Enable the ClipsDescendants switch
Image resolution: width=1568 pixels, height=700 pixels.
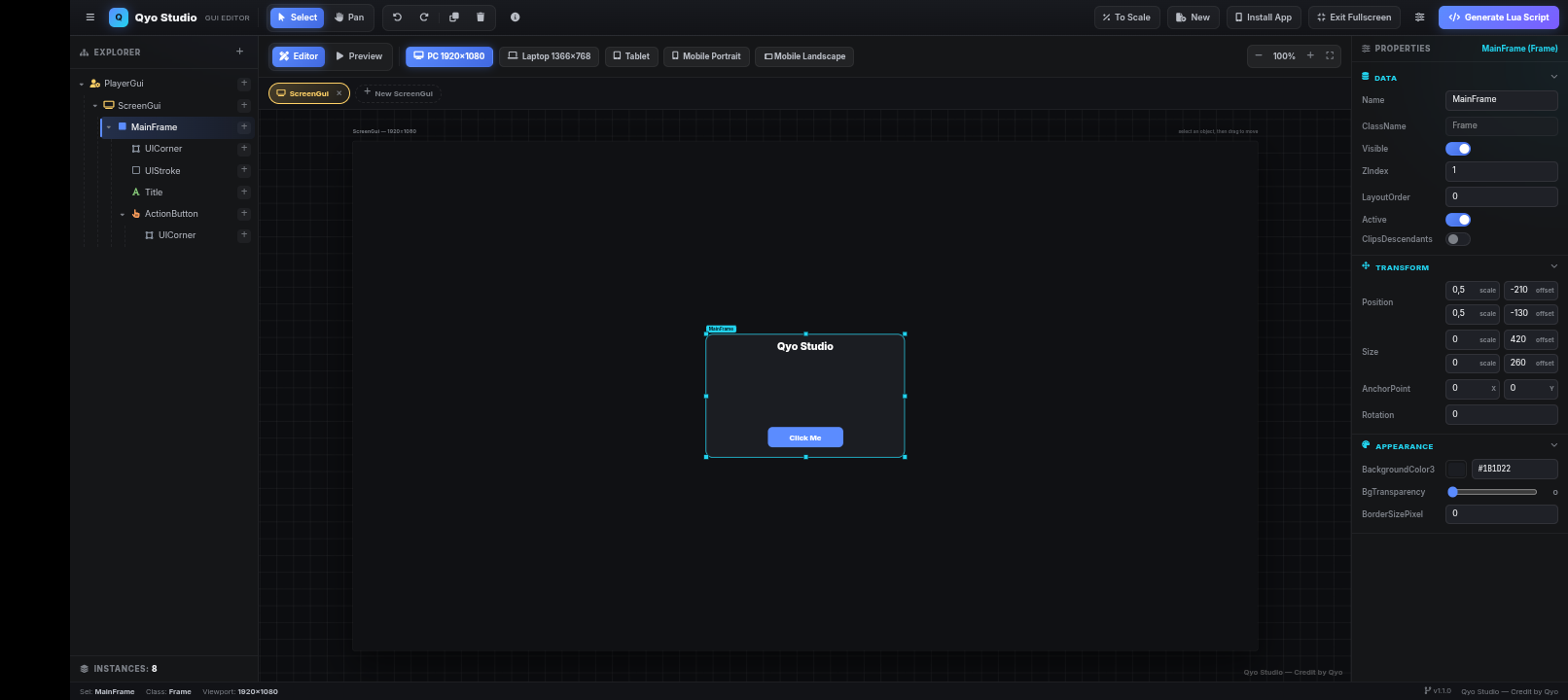1458,239
